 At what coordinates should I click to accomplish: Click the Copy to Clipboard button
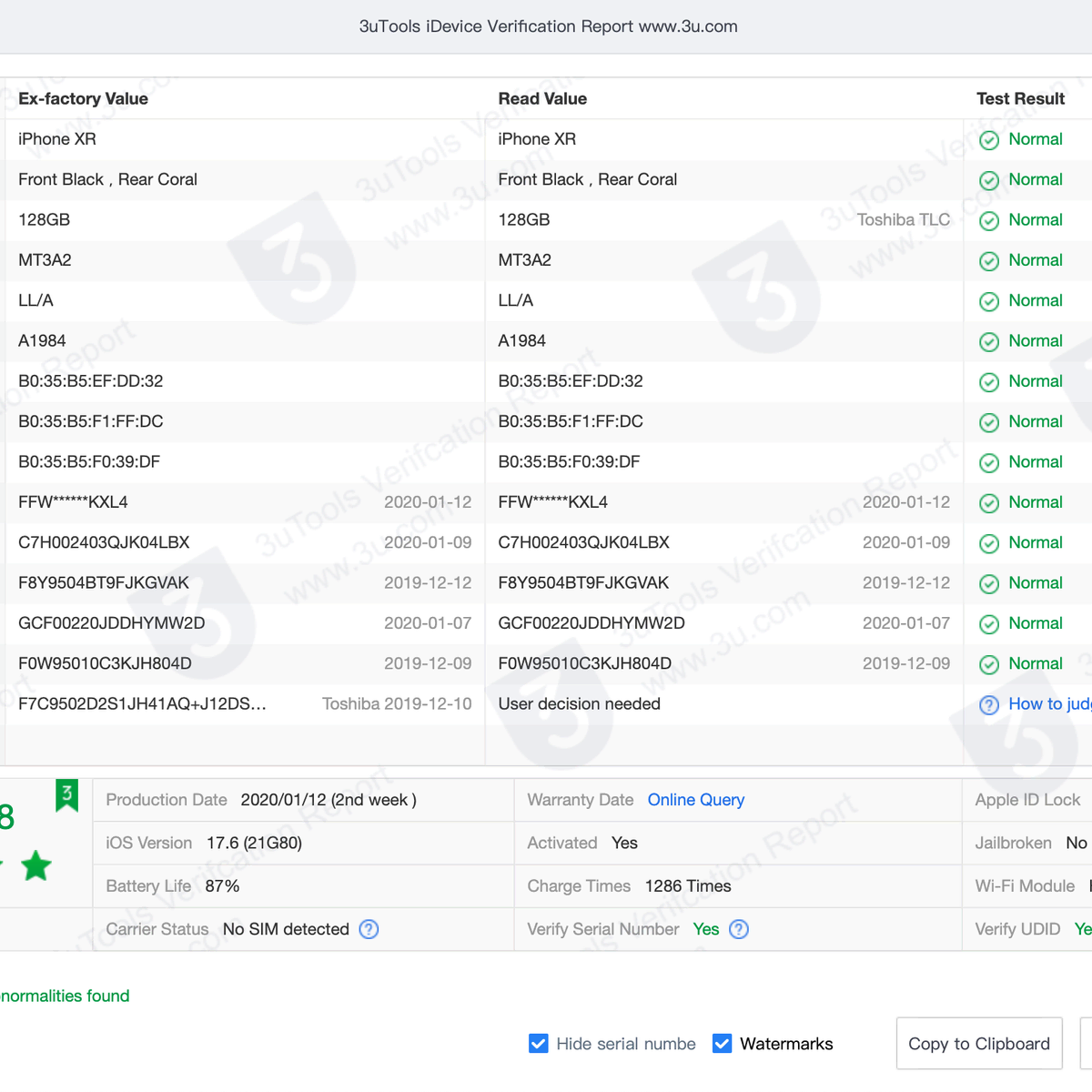(979, 1044)
